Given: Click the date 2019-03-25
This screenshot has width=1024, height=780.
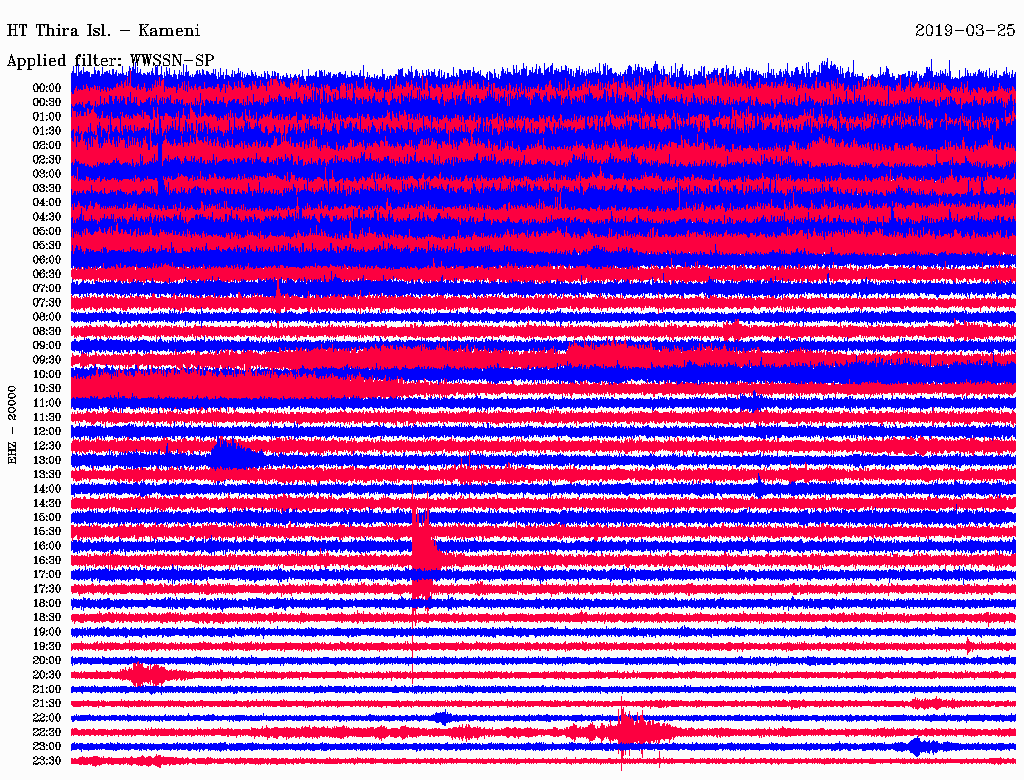Looking at the screenshot, I should [965, 31].
